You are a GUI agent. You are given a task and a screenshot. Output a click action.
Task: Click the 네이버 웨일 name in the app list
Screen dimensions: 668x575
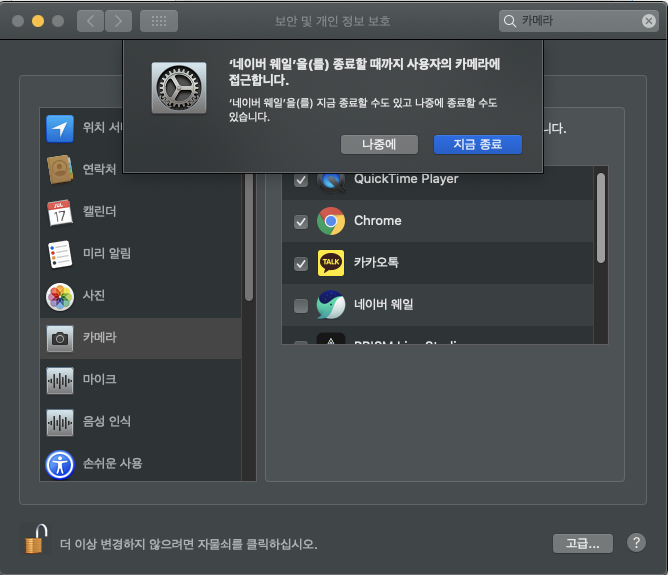[x=383, y=305]
